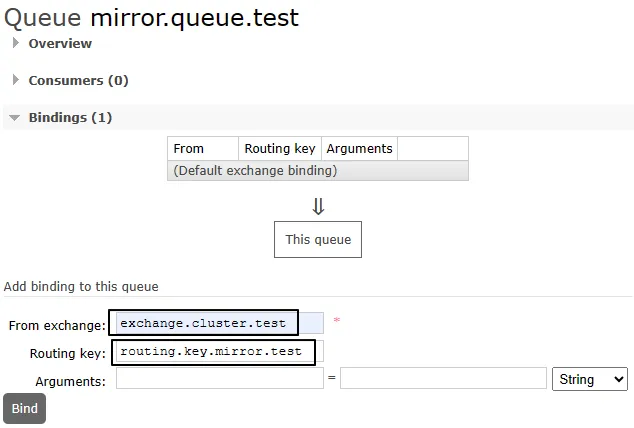
Task: Click the Arguments column header in the table
Action: (x=359, y=148)
